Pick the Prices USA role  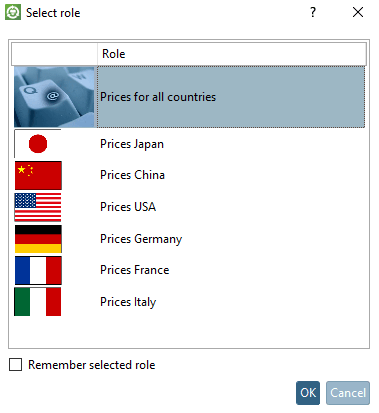pos(128,207)
